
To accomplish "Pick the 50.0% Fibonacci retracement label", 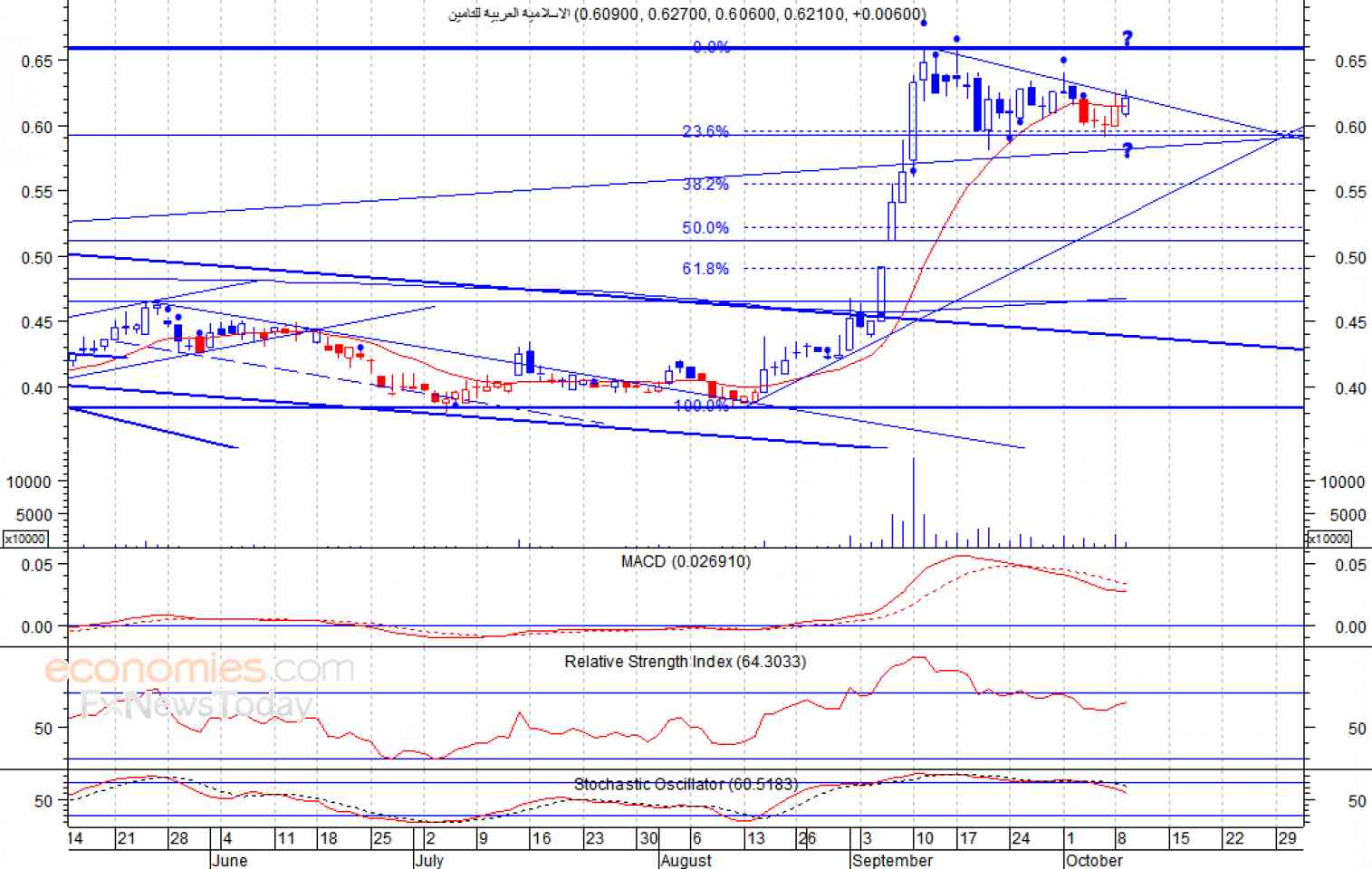I will click(705, 227).
